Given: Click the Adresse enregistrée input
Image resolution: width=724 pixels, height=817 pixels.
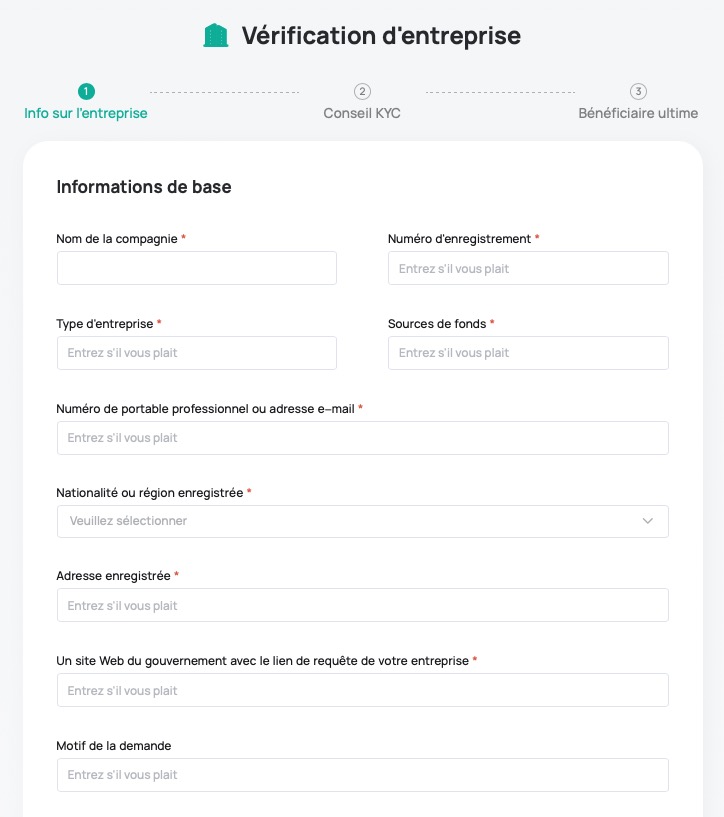Looking at the screenshot, I should pos(363,605).
